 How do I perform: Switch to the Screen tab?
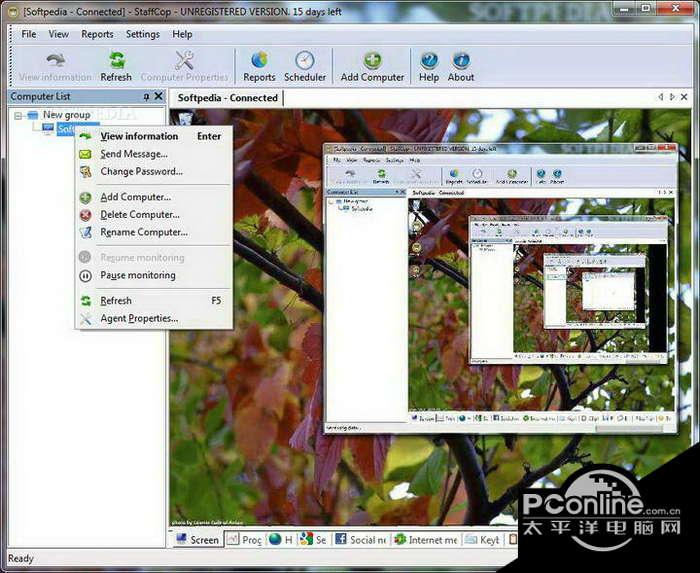coord(198,540)
